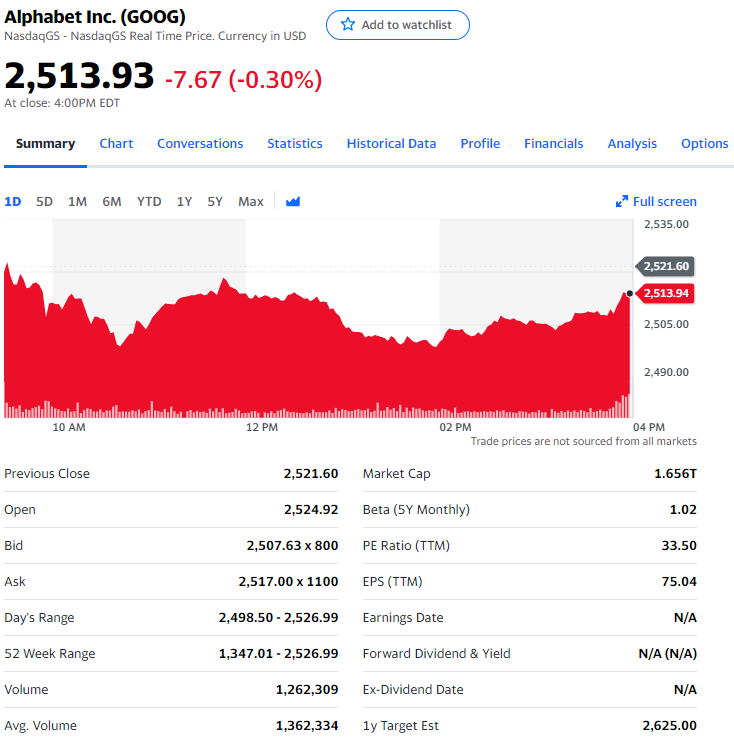Click the Bid value 2,507.63 x 800
The height and width of the screenshot is (747, 734).
tap(292, 545)
